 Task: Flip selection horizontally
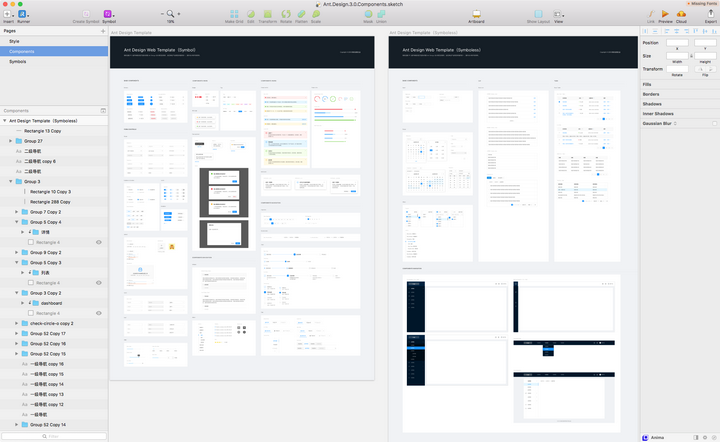pyautogui.click(x=701, y=69)
